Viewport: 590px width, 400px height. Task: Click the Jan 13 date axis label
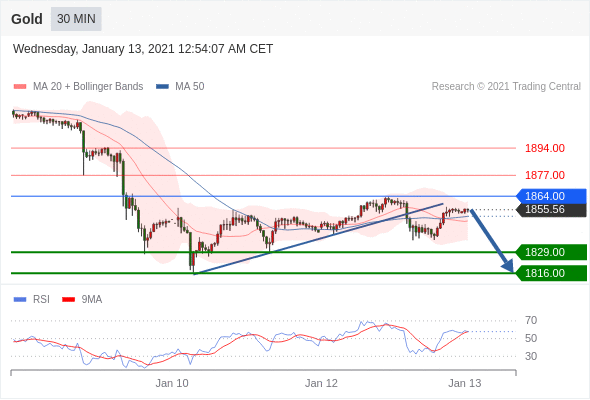[x=465, y=383]
